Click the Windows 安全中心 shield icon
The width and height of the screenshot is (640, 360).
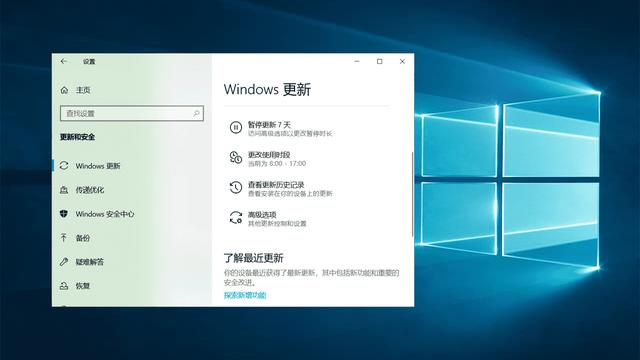64,214
